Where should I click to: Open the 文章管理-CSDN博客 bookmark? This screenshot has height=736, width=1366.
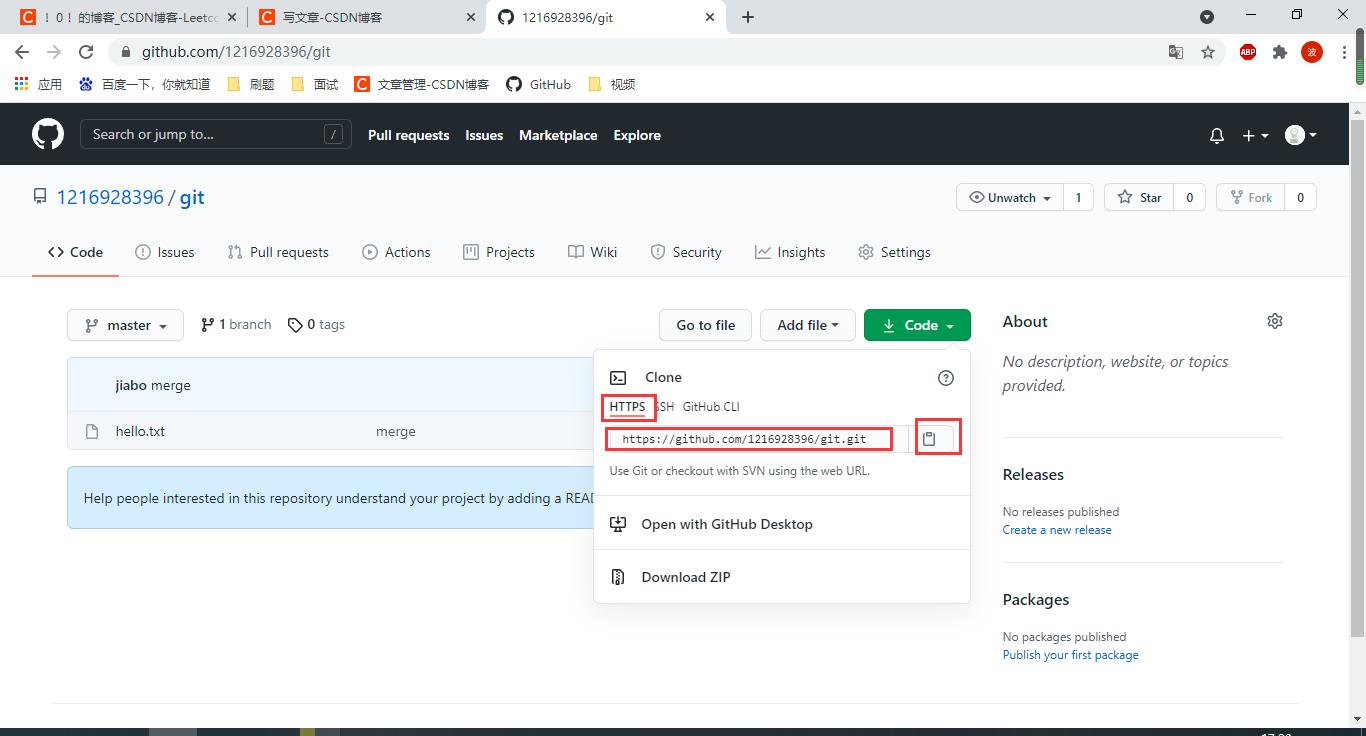pyautogui.click(x=422, y=84)
